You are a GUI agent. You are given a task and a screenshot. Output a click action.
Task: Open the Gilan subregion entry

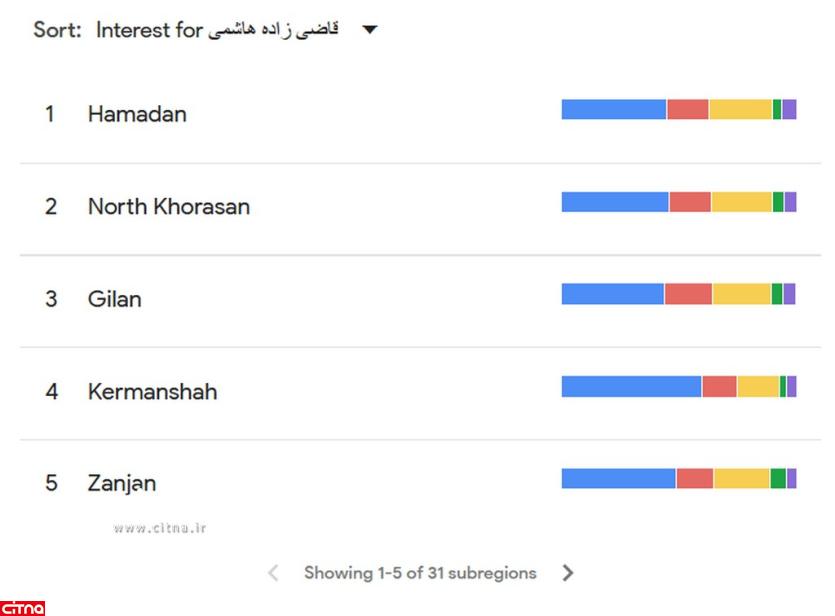(114, 299)
